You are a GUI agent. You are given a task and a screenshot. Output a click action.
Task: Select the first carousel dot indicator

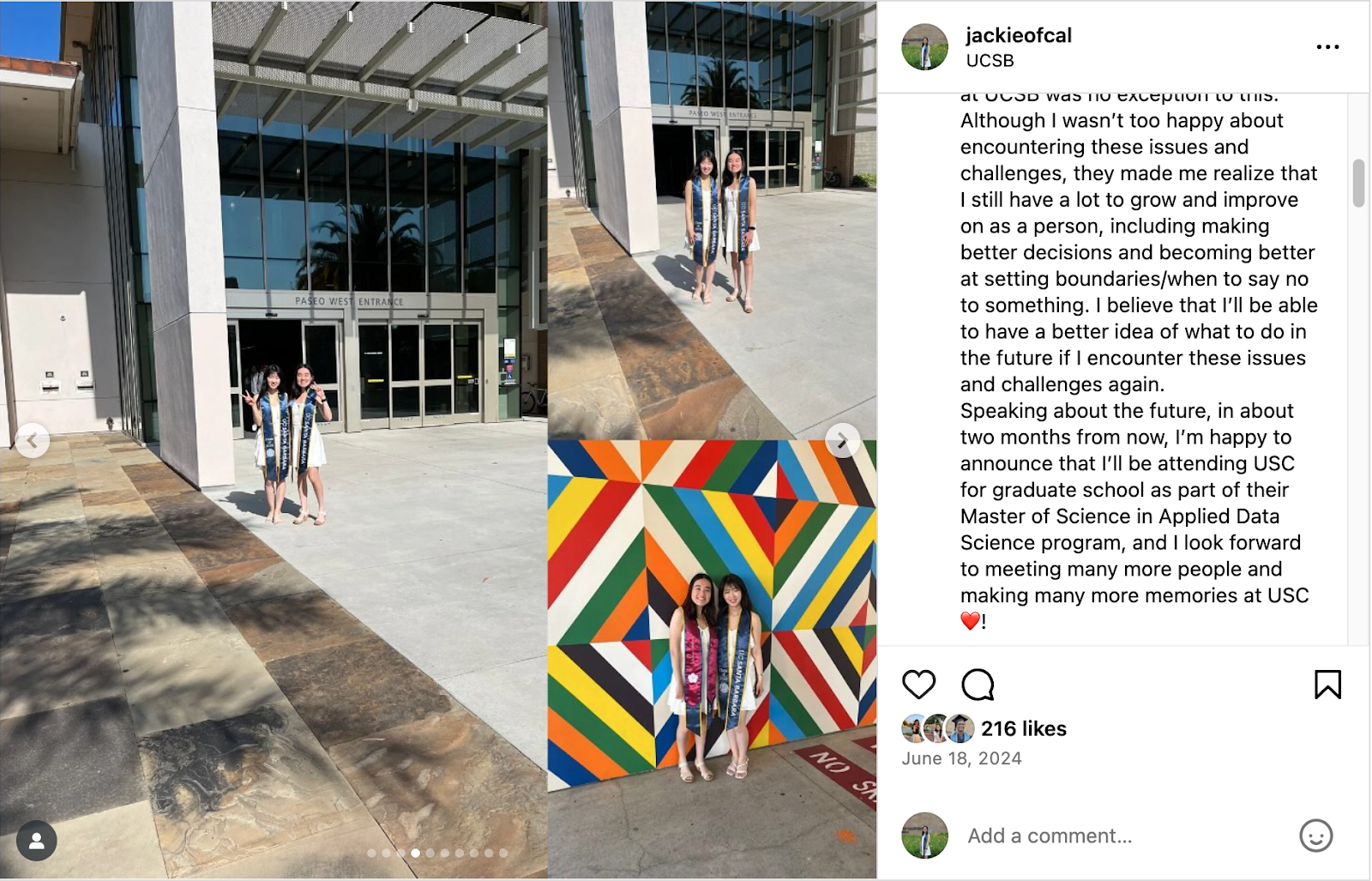click(371, 853)
